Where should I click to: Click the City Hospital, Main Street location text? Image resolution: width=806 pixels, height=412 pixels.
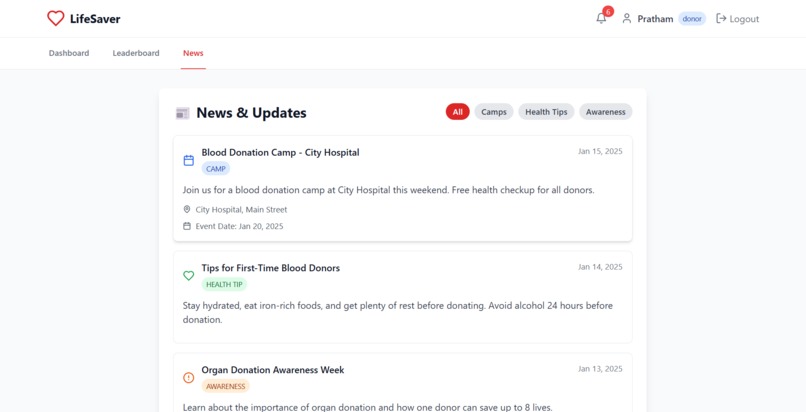[241, 210]
